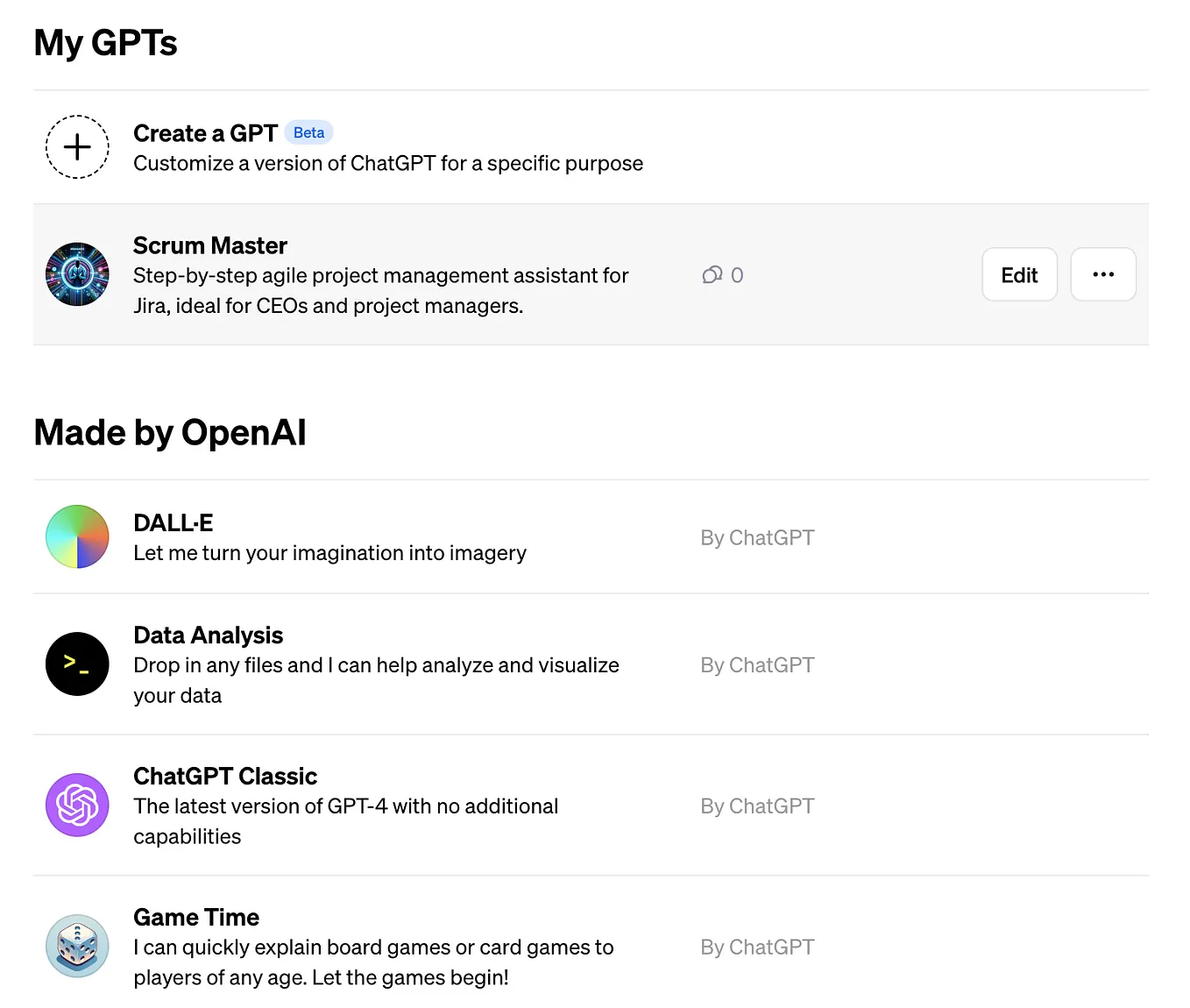This screenshot has width=1190, height=1008.
Task: Click the Beta badge
Action: point(308,132)
